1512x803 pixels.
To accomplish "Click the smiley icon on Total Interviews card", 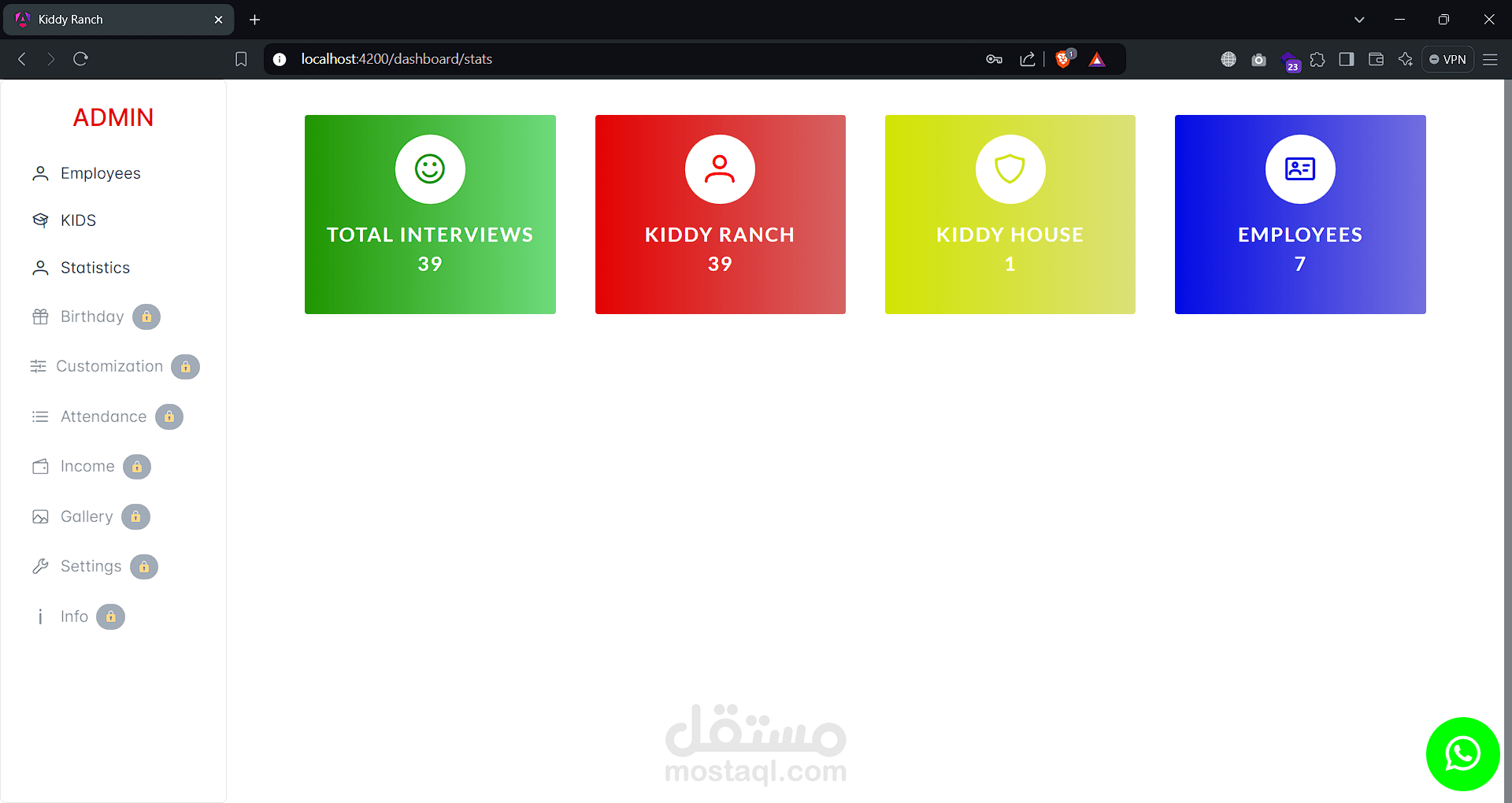I will 430,168.
